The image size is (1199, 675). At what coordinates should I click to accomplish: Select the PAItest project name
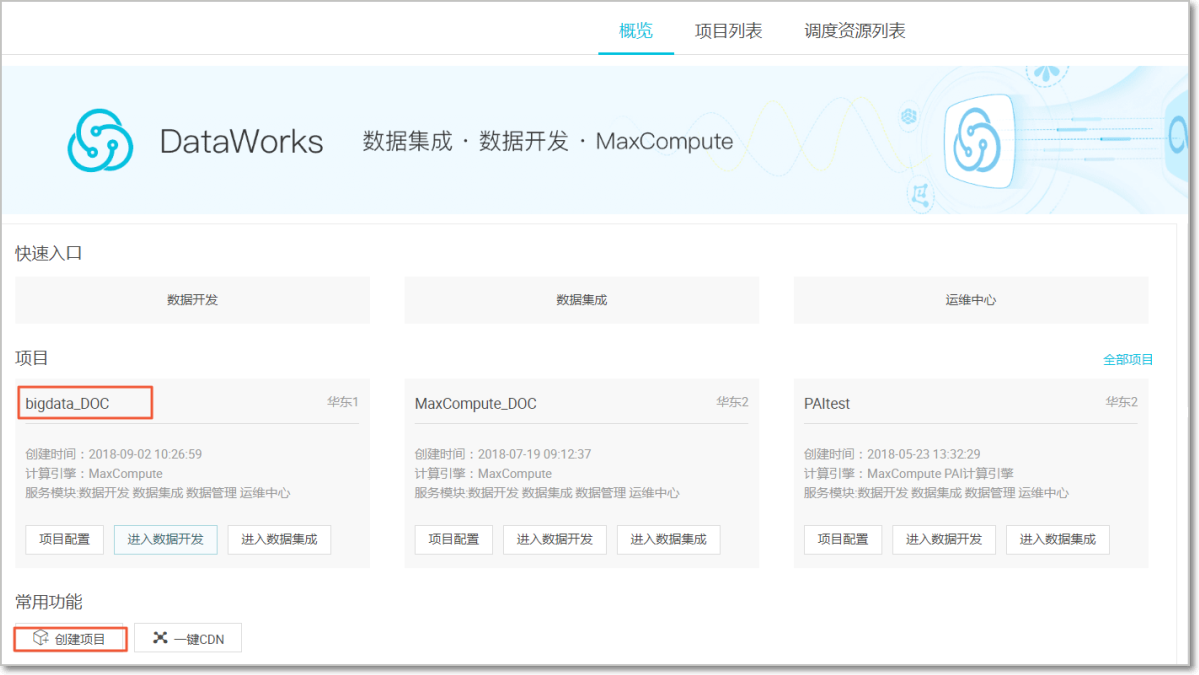coord(827,404)
